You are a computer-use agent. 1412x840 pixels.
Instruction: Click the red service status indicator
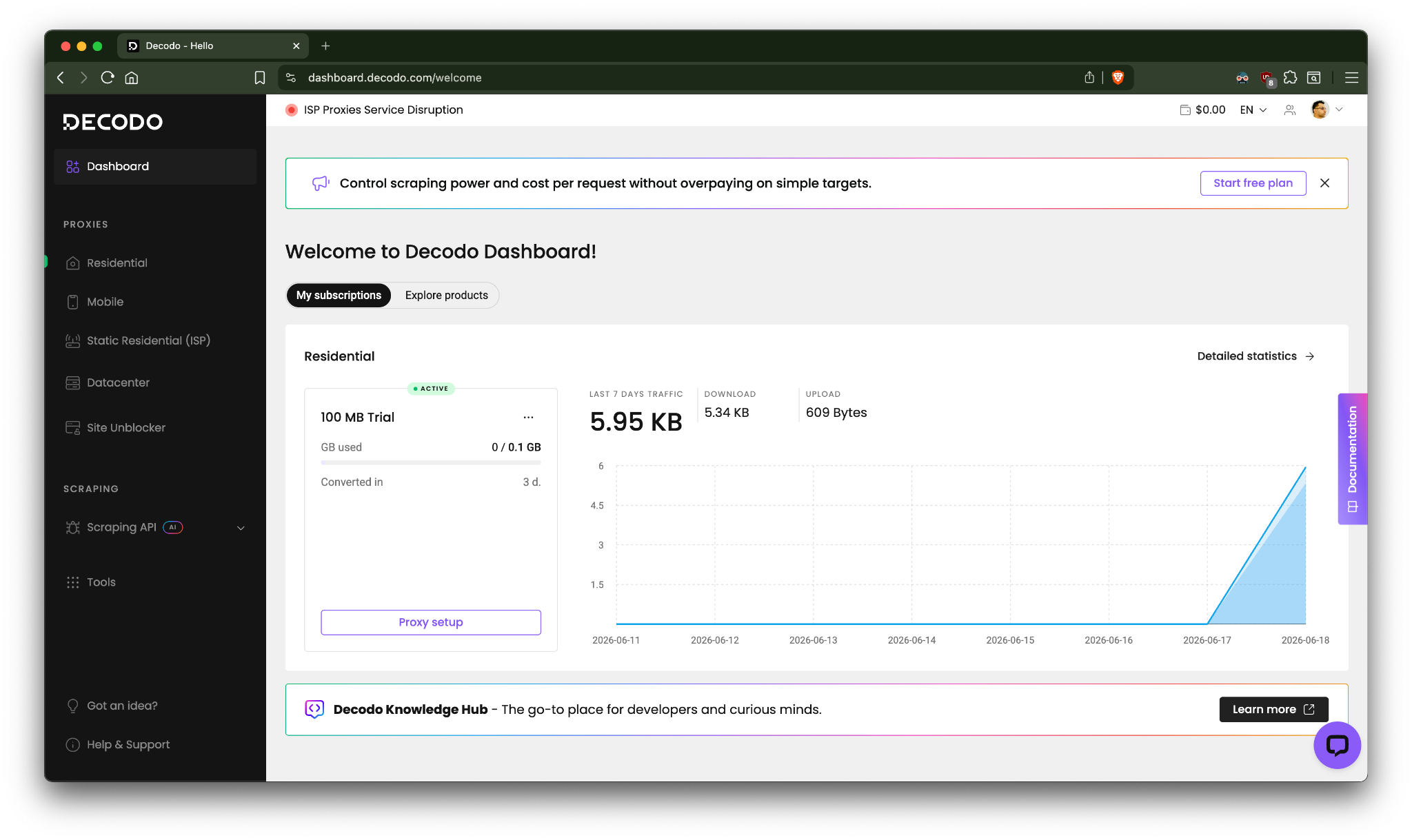point(292,110)
